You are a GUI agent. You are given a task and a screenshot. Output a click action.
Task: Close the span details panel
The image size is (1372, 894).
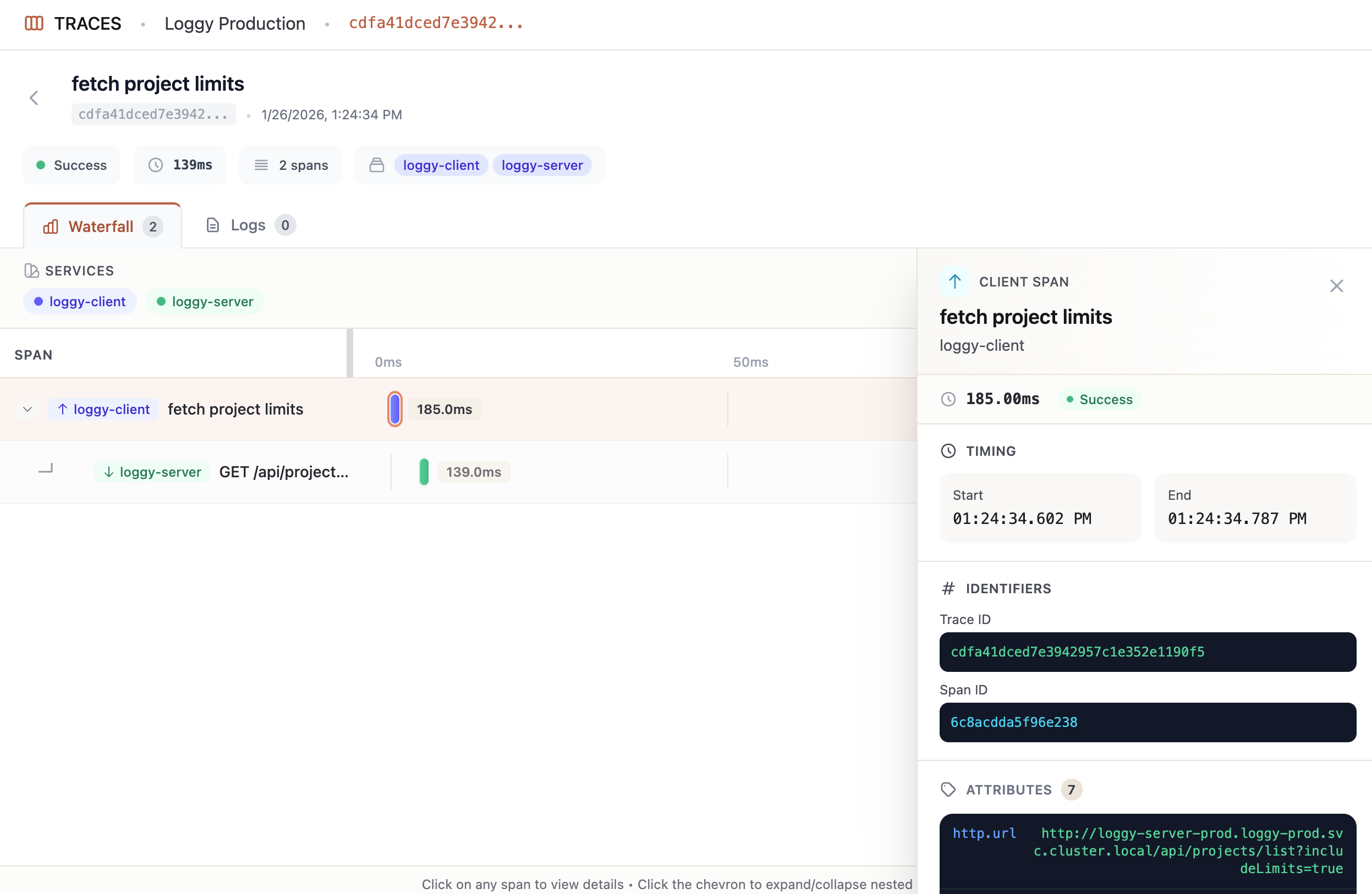pyautogui.click(x=1336, y=286)
